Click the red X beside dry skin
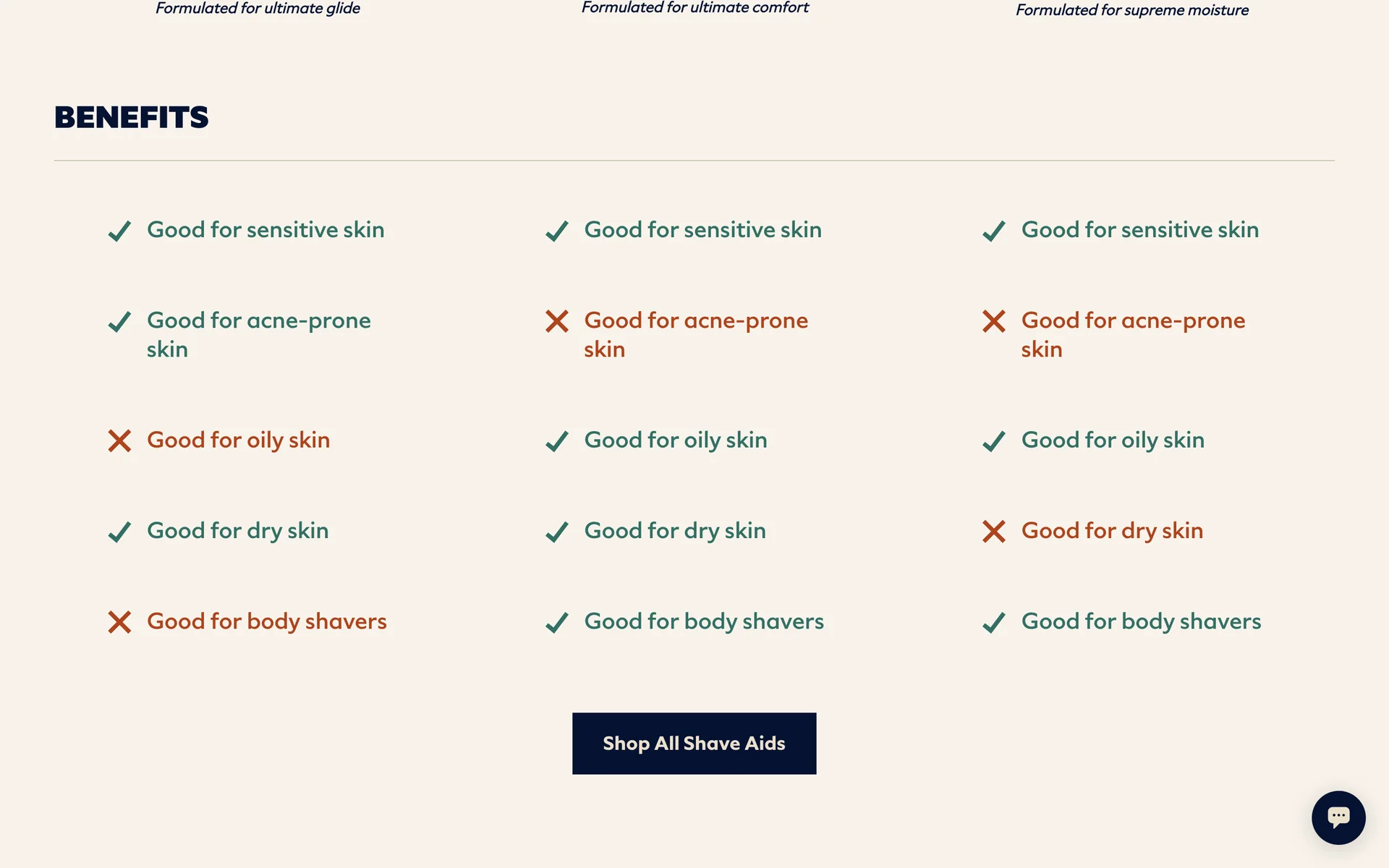The height and width of the screenshot is (868, 1389). click(993, 532)
